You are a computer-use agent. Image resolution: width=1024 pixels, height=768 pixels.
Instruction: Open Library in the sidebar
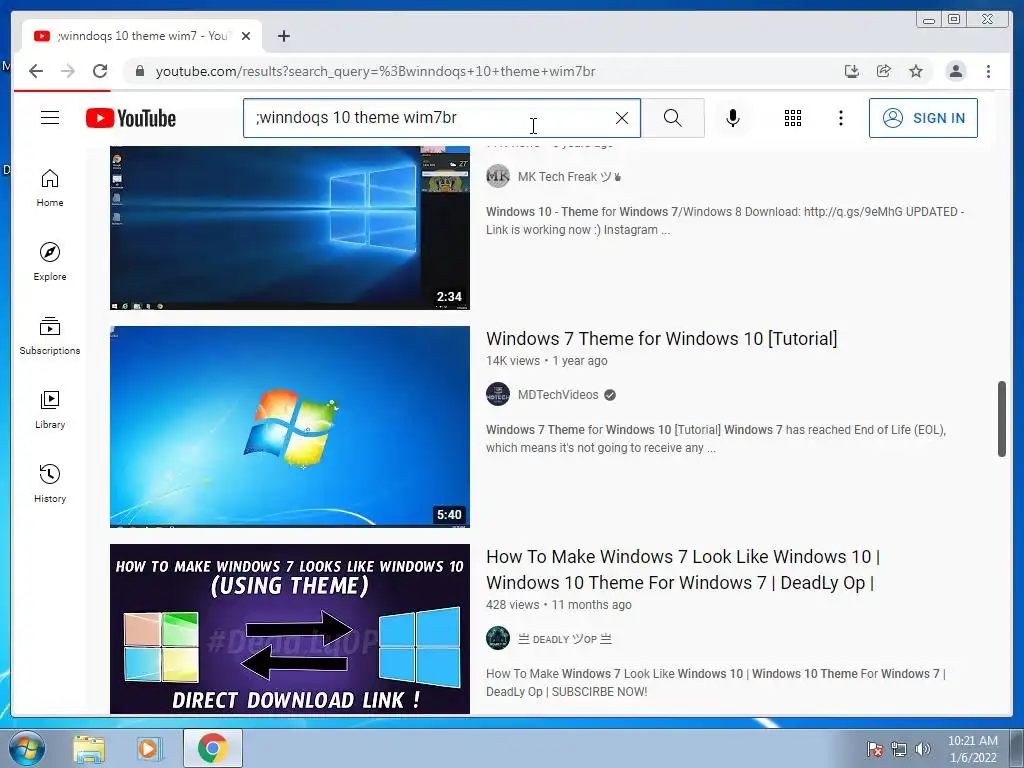(x=50, y=409)
